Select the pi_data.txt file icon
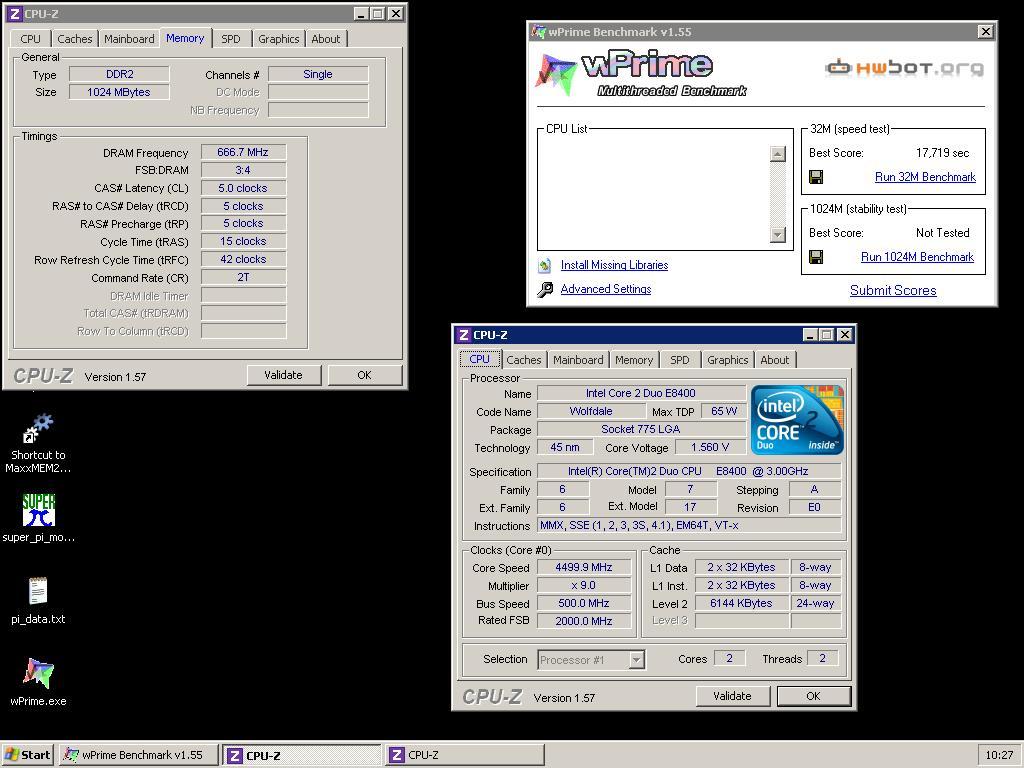1024x768 pixels. click(38, 591)
